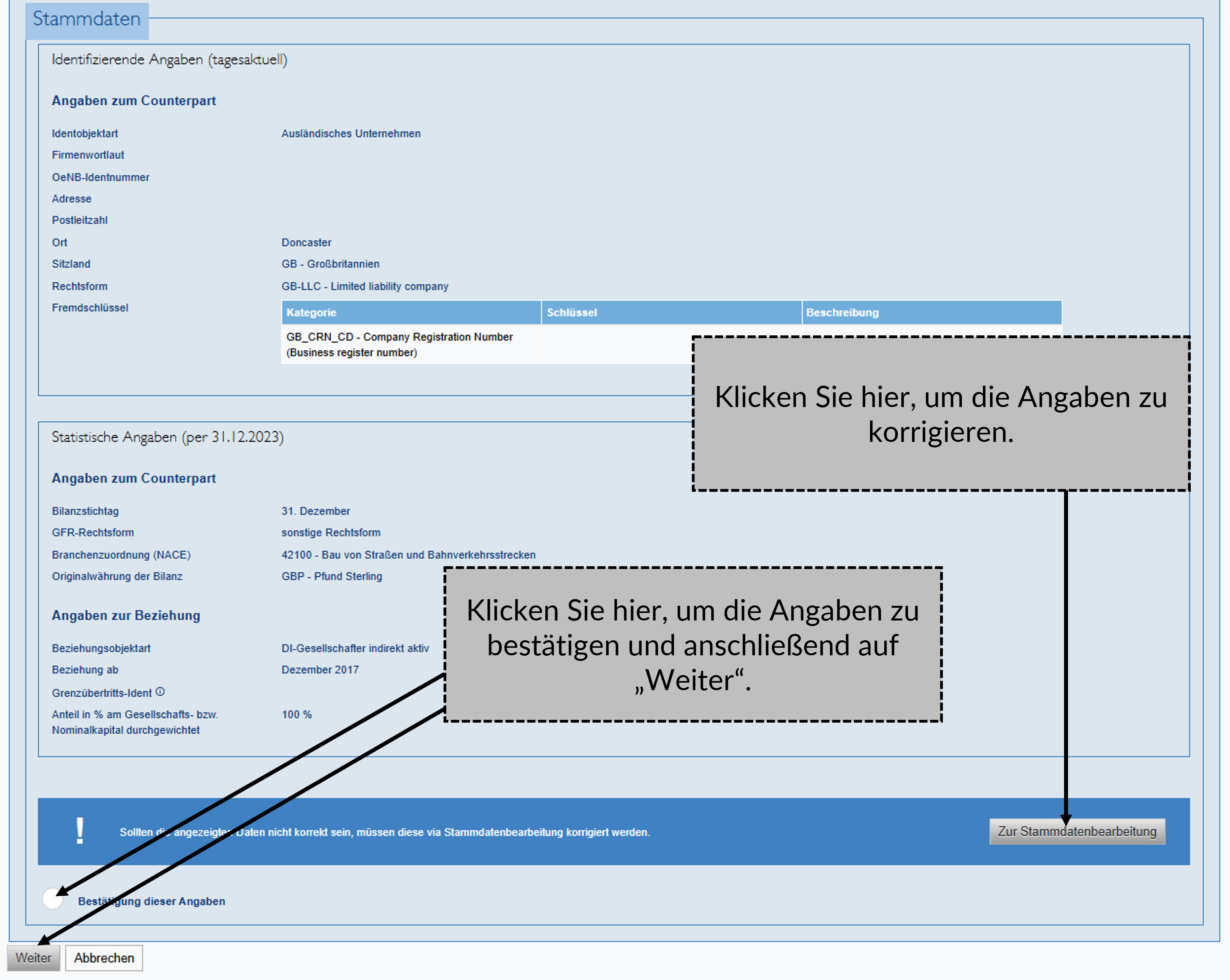1230x980 pixels.
Task: Click the Statistische Angaben section title
Action: pos(167,437)
